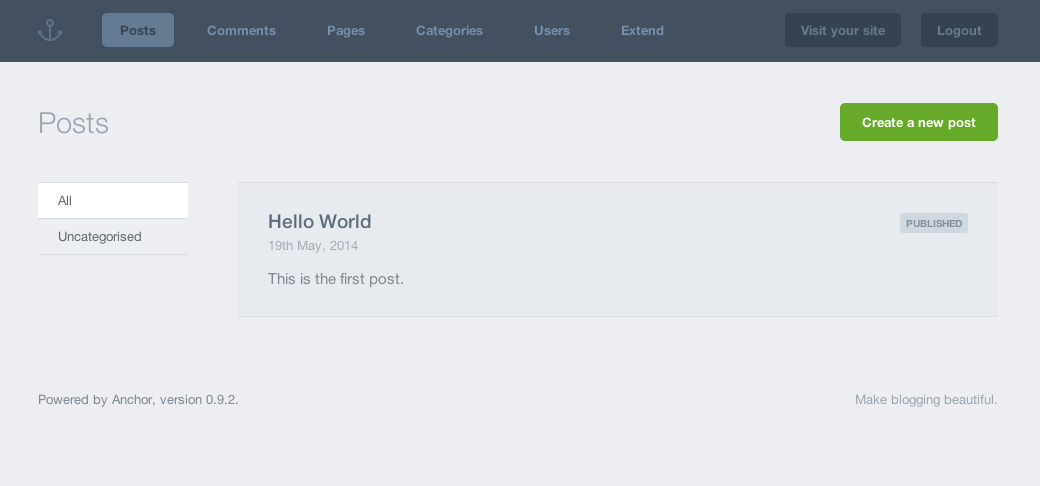
Task: Click the Powered by Anchor footer text
Action: click(95, 399)
